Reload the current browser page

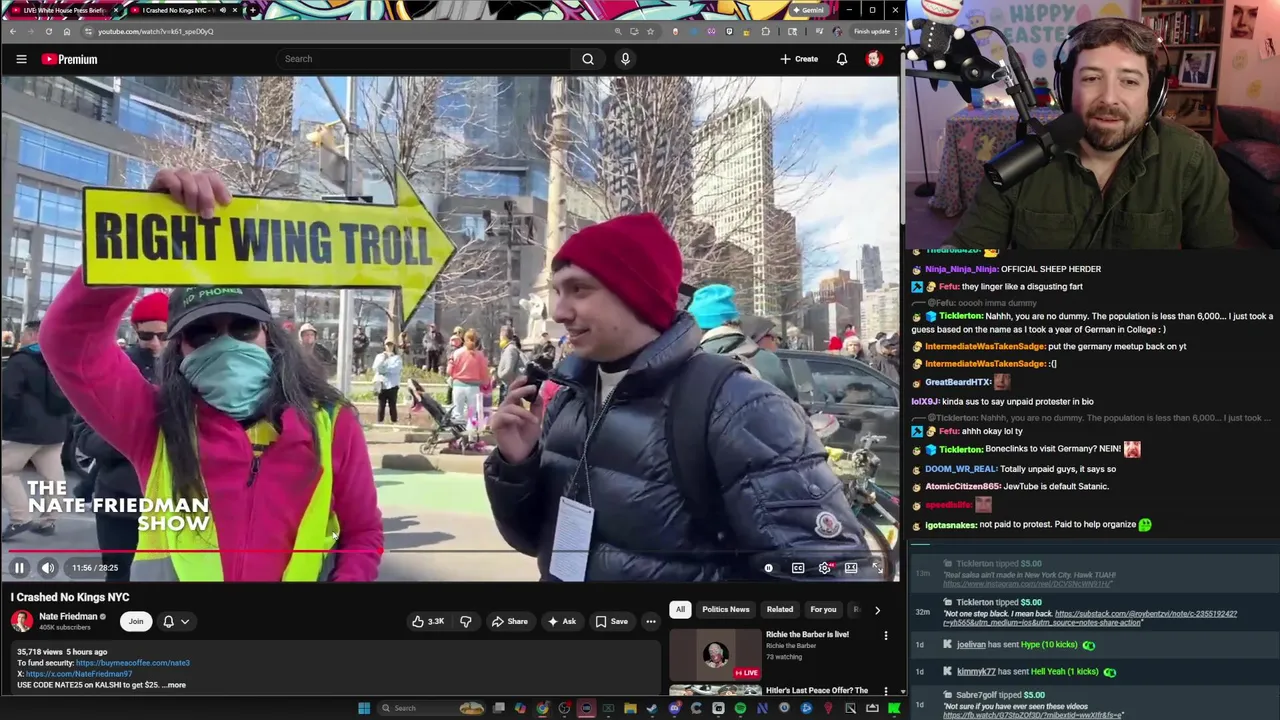point(48,31)
